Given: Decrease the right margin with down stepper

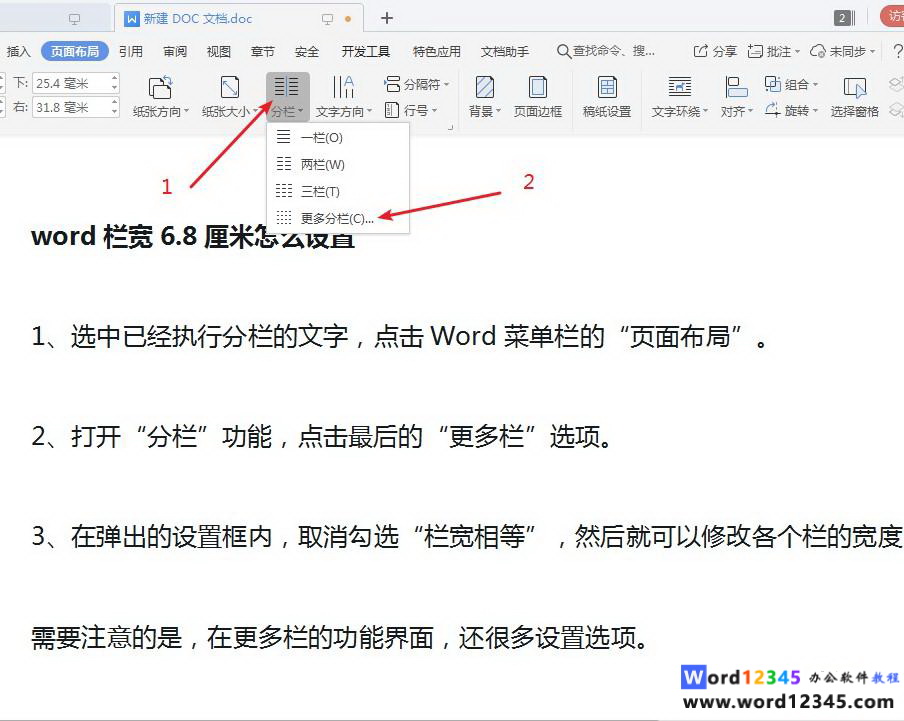Looking at the screenshot, I should point(115,112).
